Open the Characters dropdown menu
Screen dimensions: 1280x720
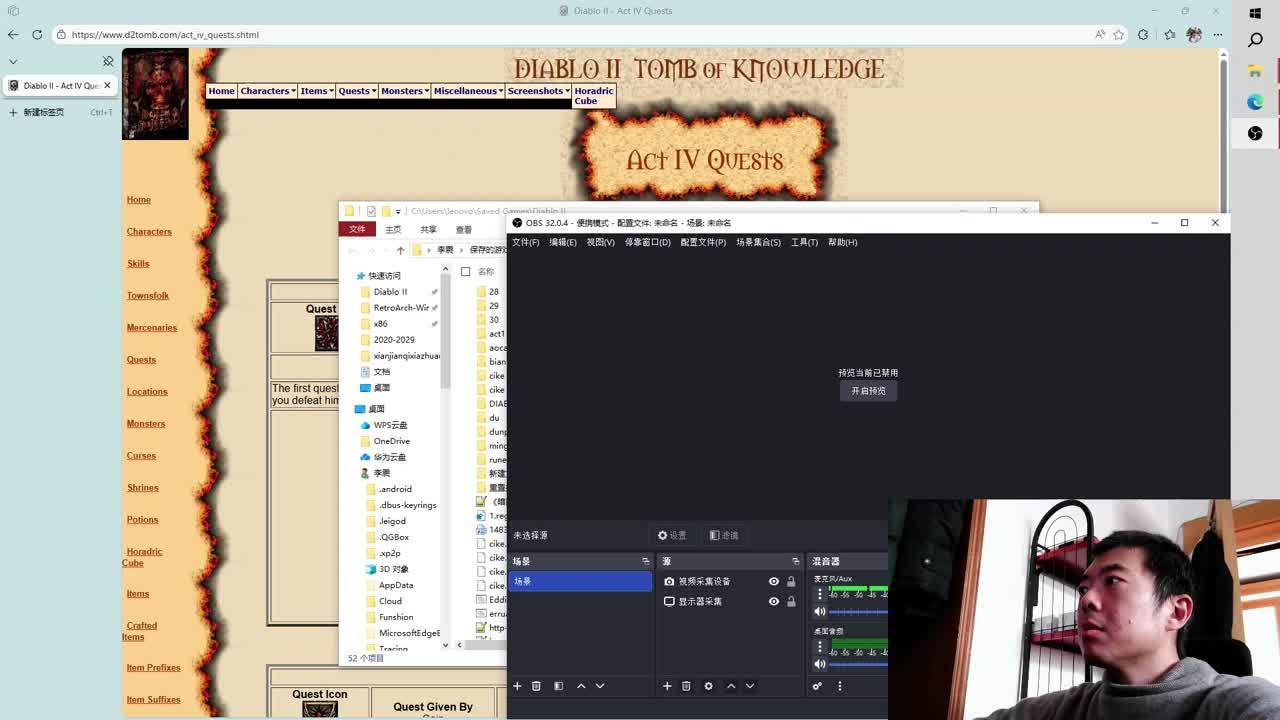[x=268, y=91]
